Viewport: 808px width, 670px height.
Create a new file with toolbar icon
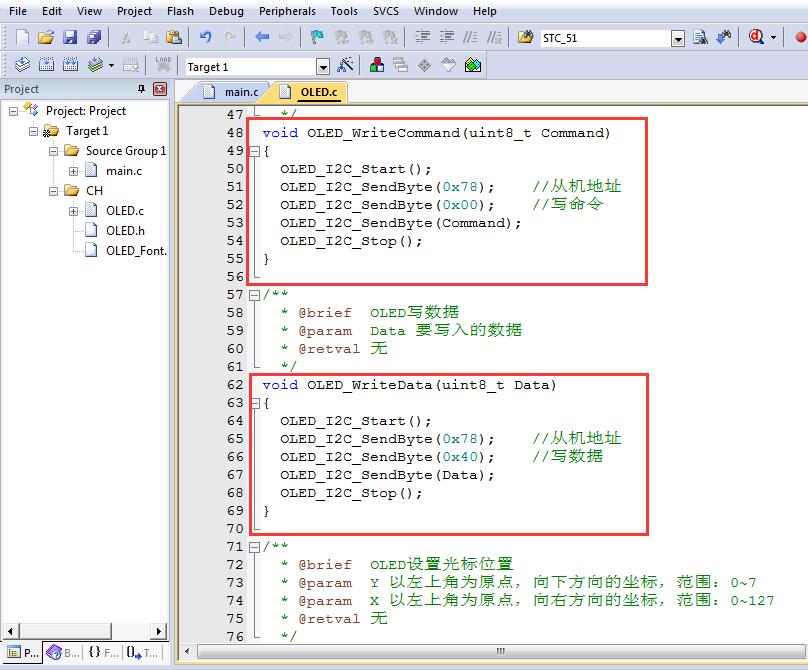22,37
